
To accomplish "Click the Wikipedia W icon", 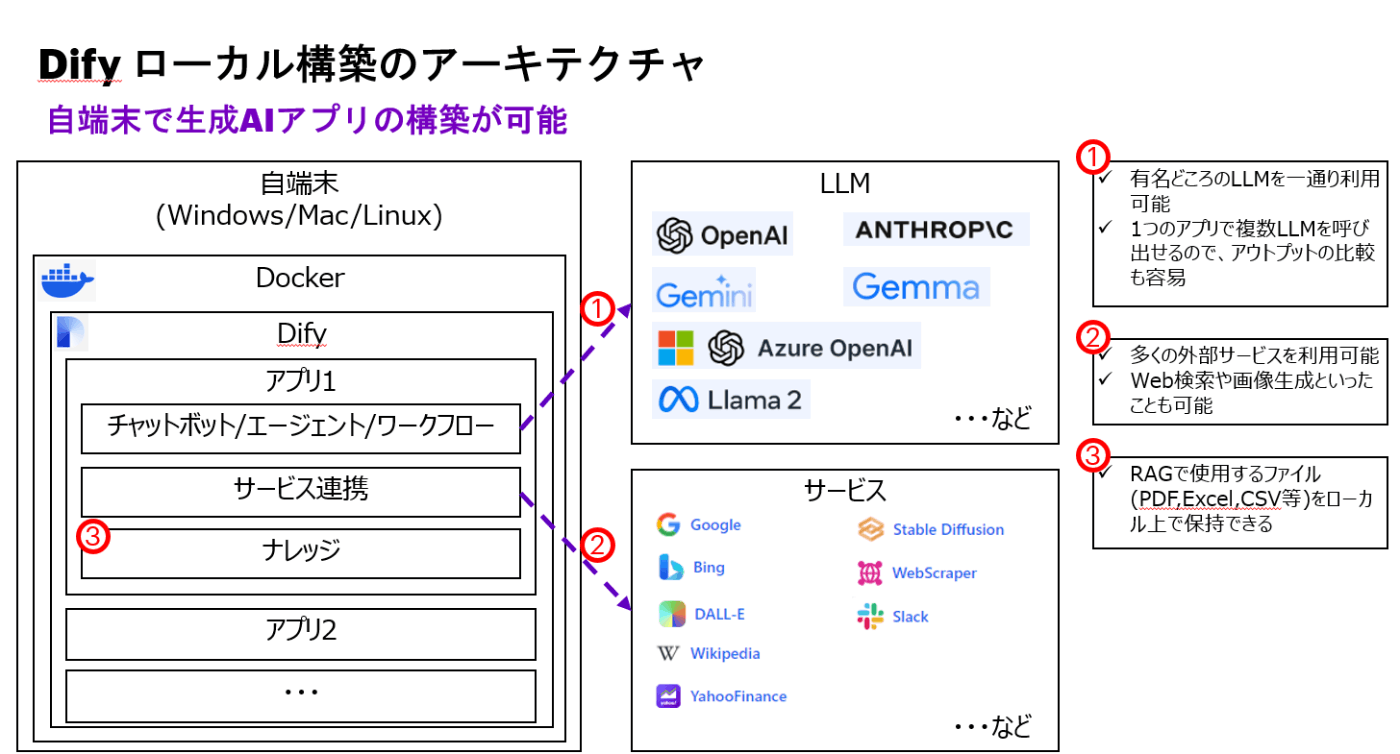I will pos(668,653).
